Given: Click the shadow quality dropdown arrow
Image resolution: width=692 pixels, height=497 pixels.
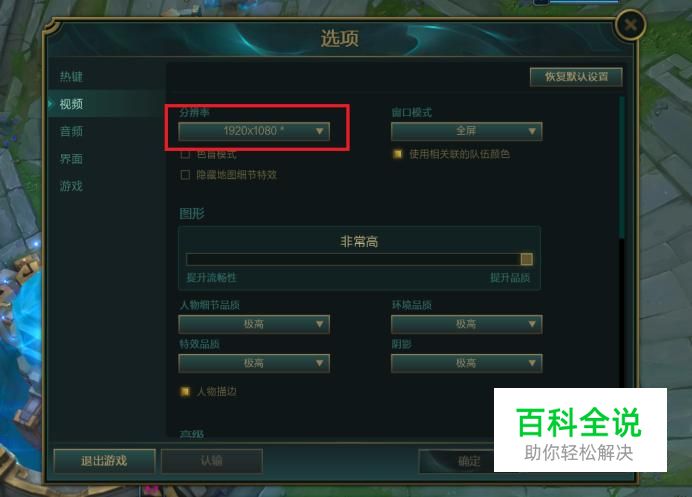Looking at the screenshot, I should pos(532,363).
